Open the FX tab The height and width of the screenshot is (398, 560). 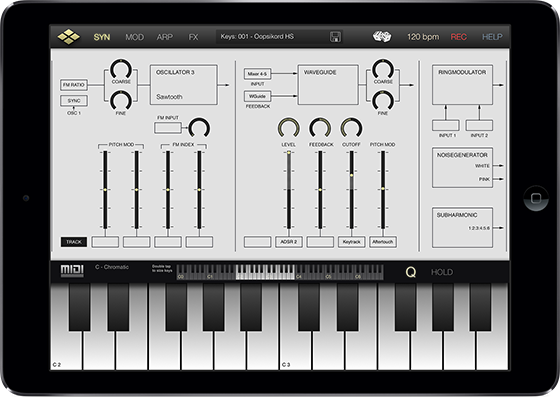click(193, 37)
